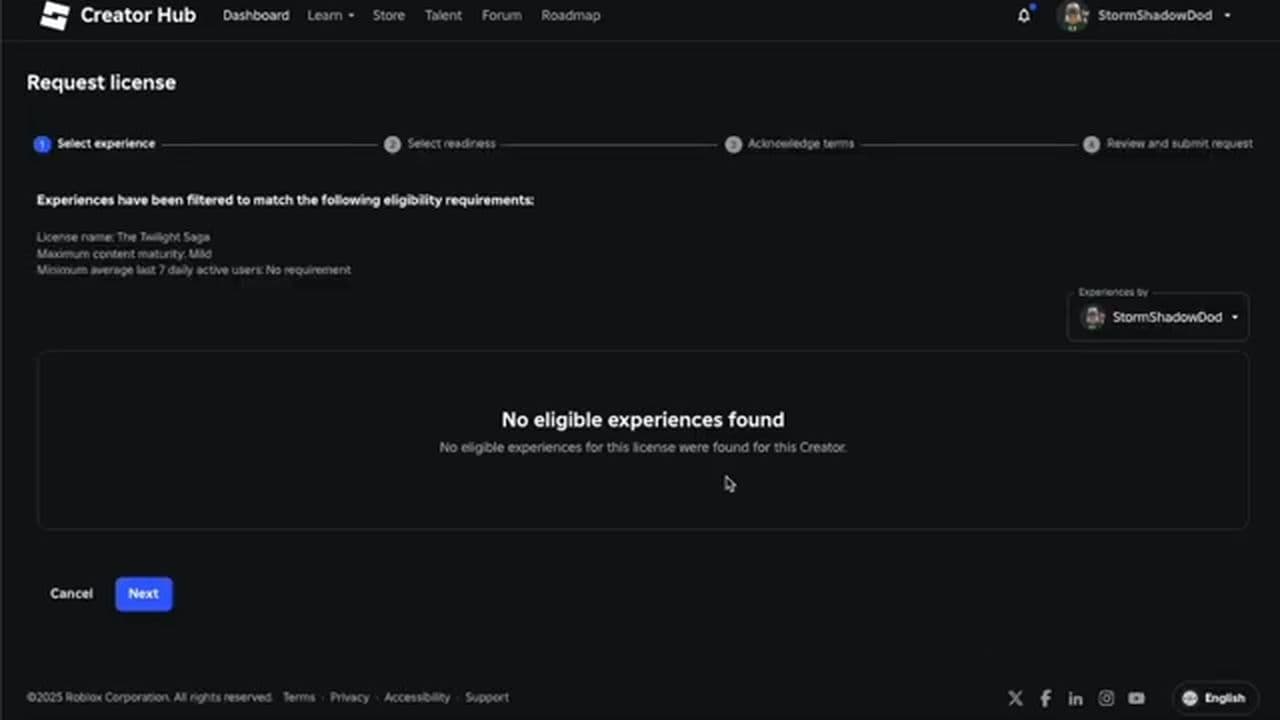Expand the Experiences by creator selector

point(1157,317)
